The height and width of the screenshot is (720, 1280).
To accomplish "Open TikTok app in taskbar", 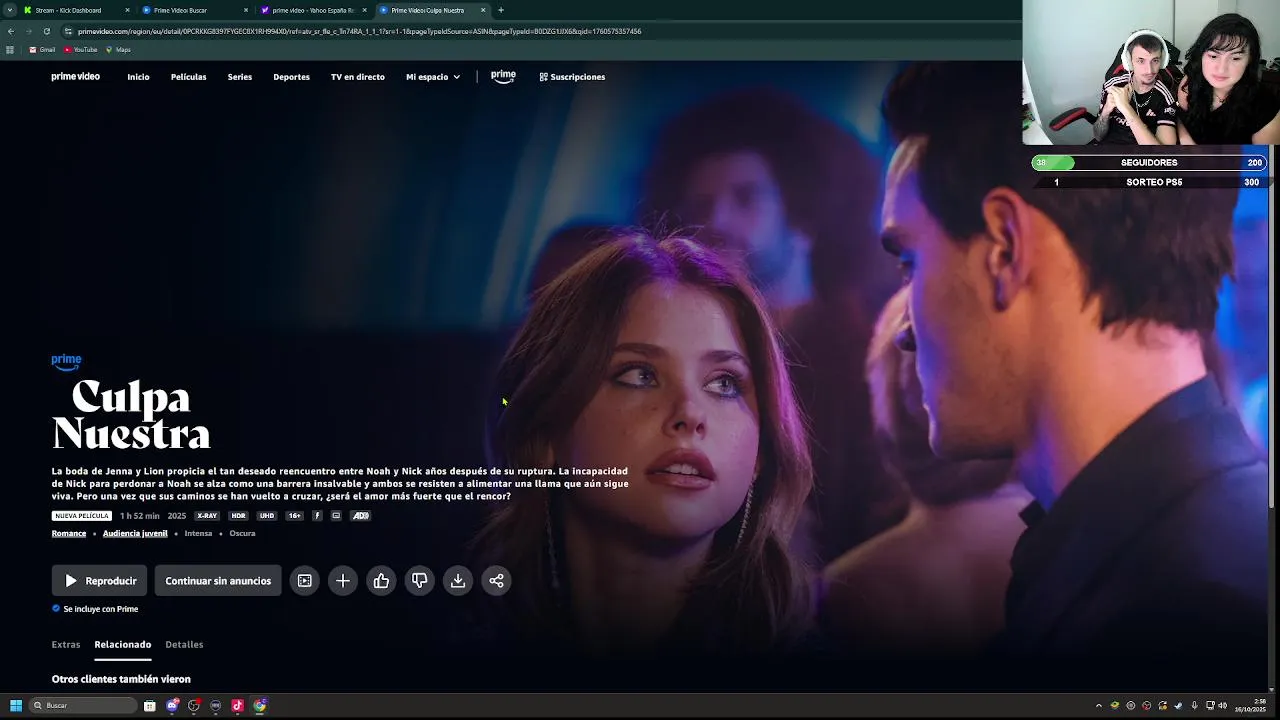I will coord(237,706).
